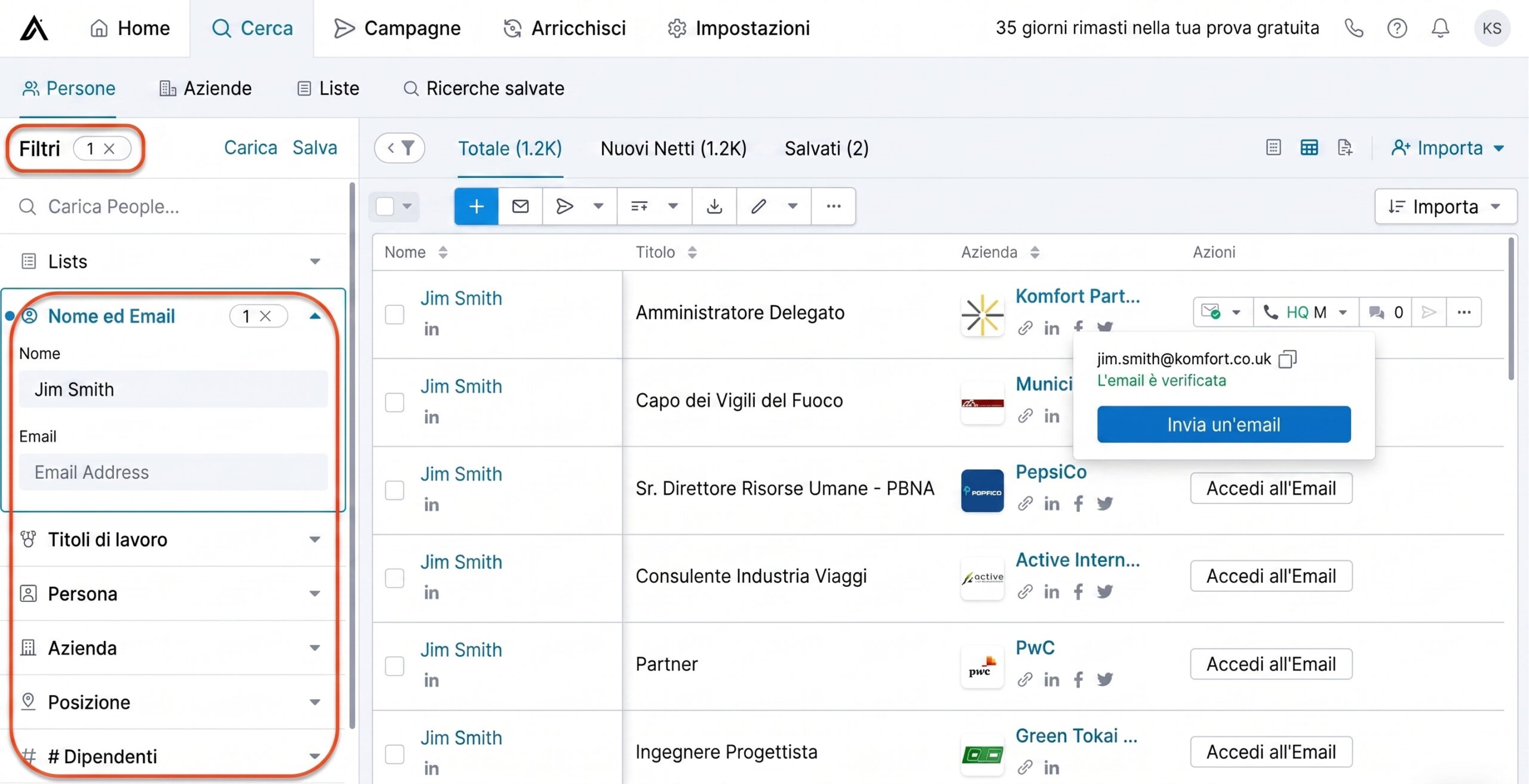Open the notifications bell
The image size is (1529, 784).
coord(1440,28)
